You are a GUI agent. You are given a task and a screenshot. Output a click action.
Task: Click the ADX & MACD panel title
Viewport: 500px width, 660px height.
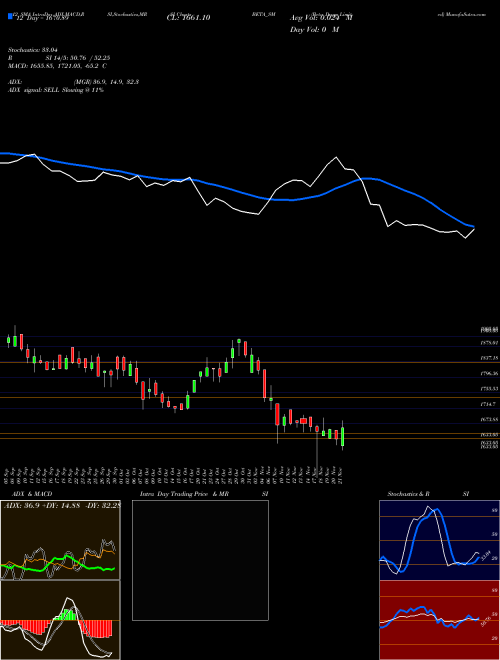coord(32,494)
